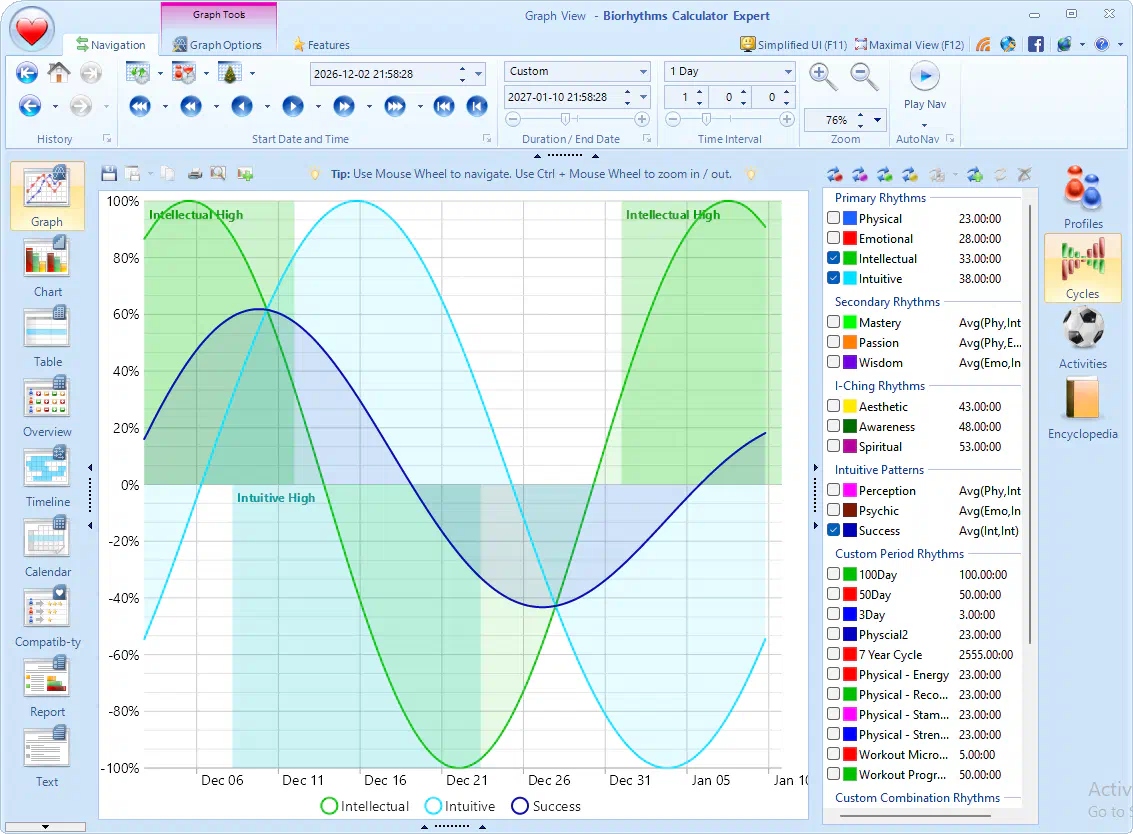Disable the Success rhythm checkbox
Screen dimensions: 1133x834
(x=834, y=530)
